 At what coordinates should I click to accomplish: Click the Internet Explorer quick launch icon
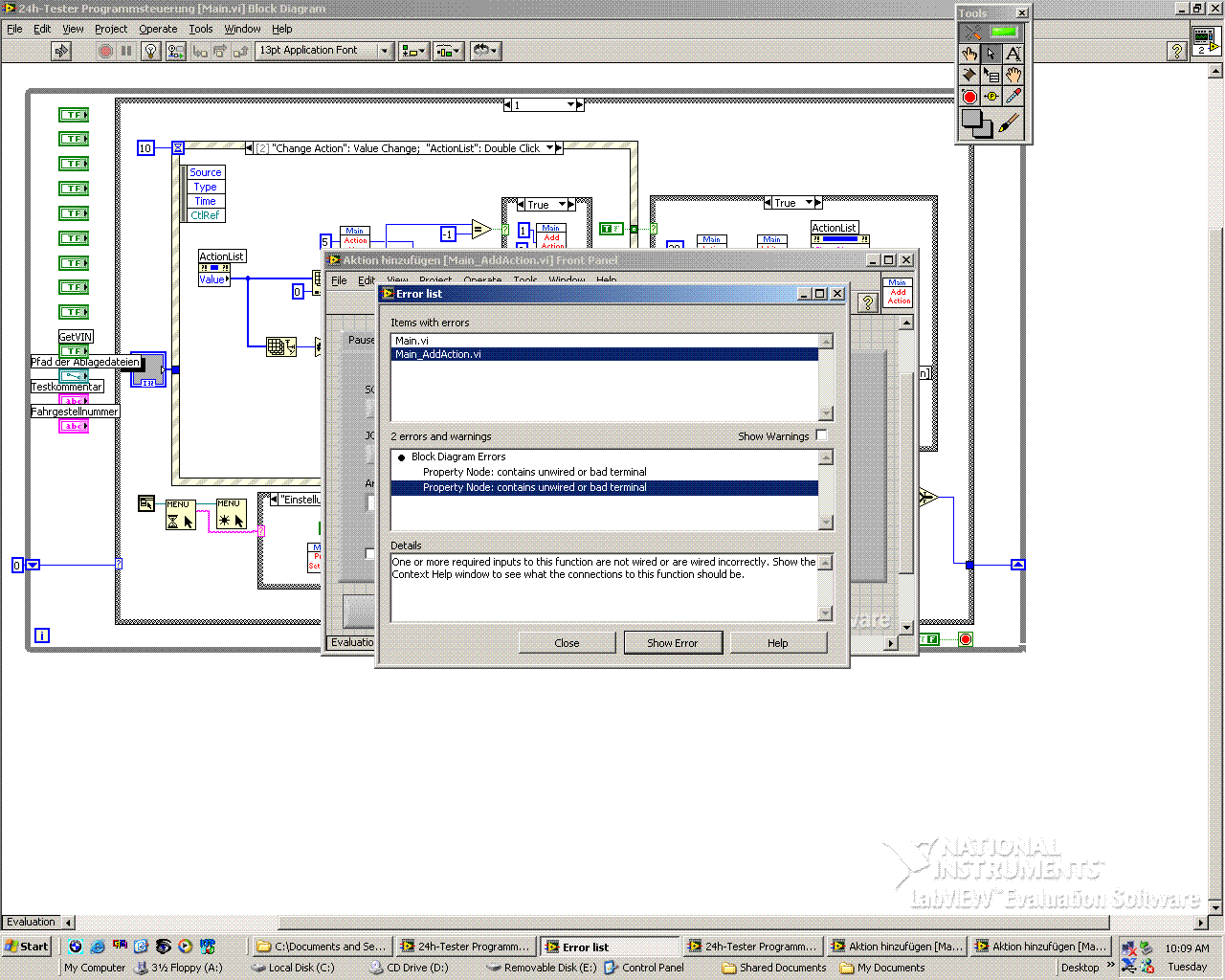click(98, 947)
